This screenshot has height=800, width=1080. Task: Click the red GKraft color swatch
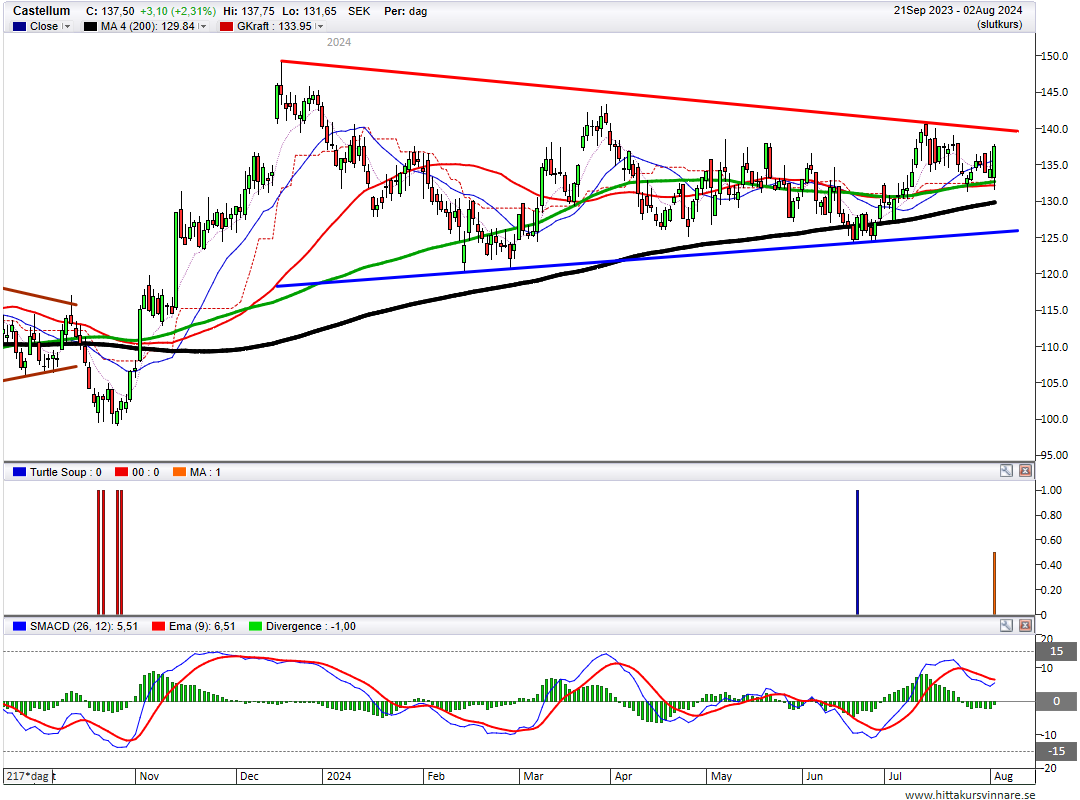[226, 26]
